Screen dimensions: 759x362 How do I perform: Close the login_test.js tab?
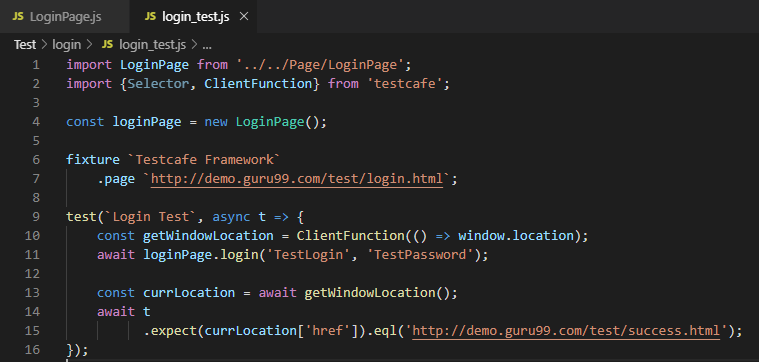pos(244,16)
